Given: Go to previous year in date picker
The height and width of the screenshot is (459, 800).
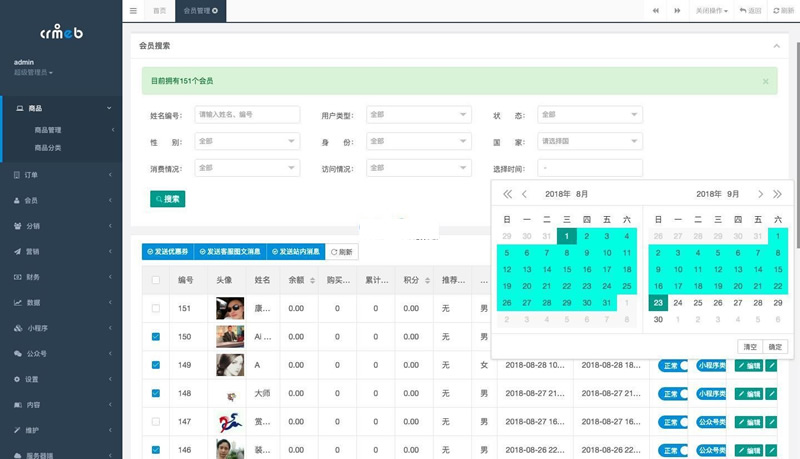Looking at the screenshot, I should (x=507, y=194).
